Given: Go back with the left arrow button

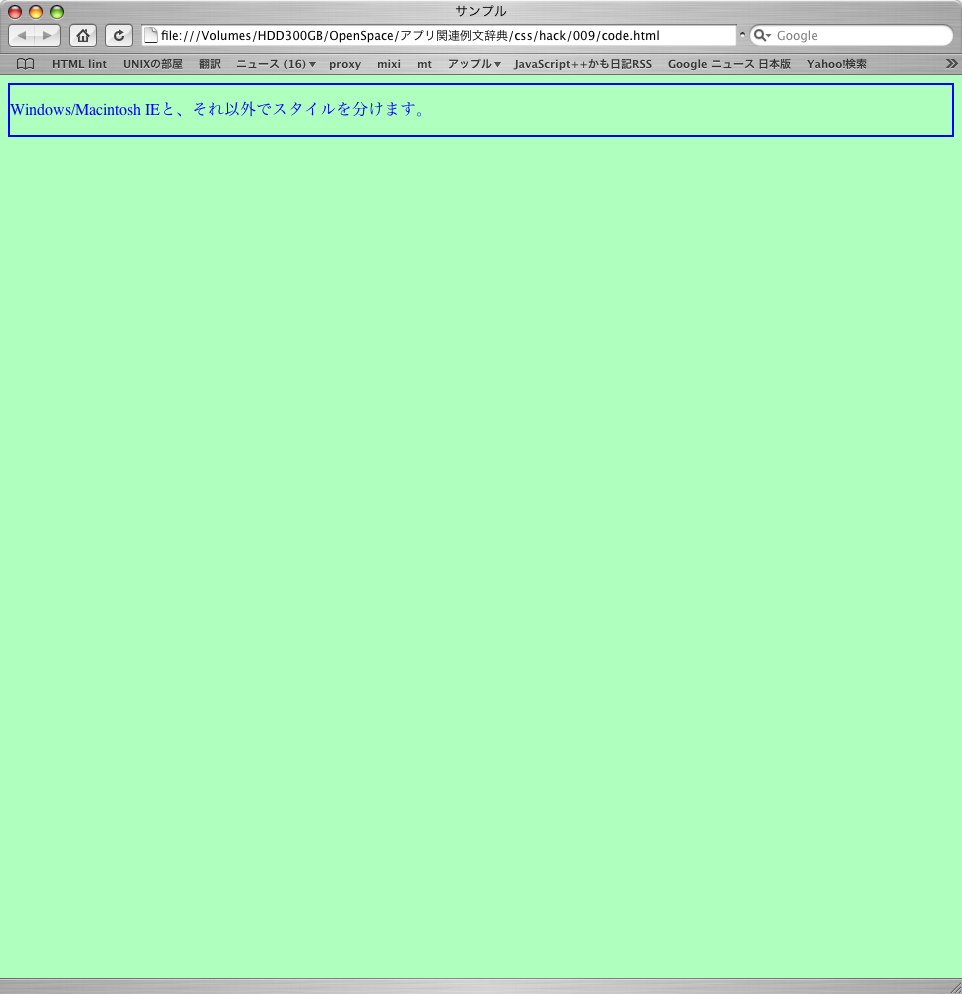Looking at the screenshot, I should 22,36.
